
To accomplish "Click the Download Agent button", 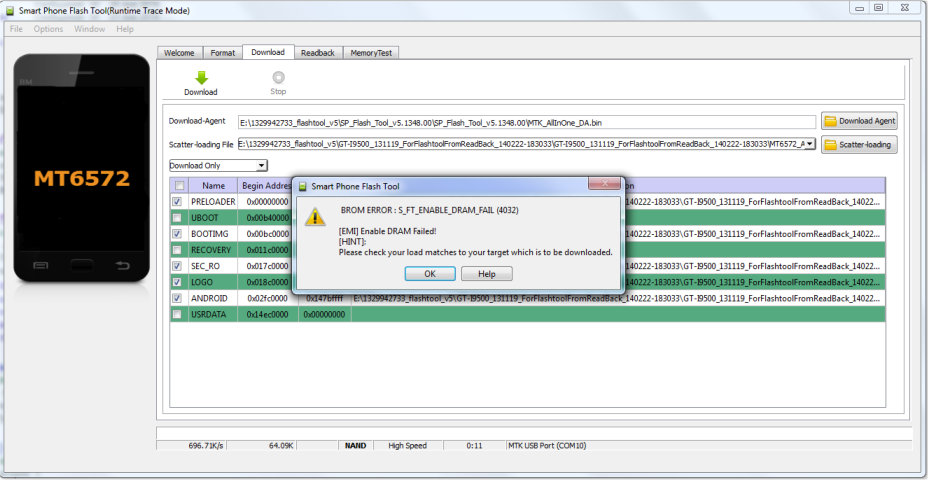I will (x=859, y=121).
